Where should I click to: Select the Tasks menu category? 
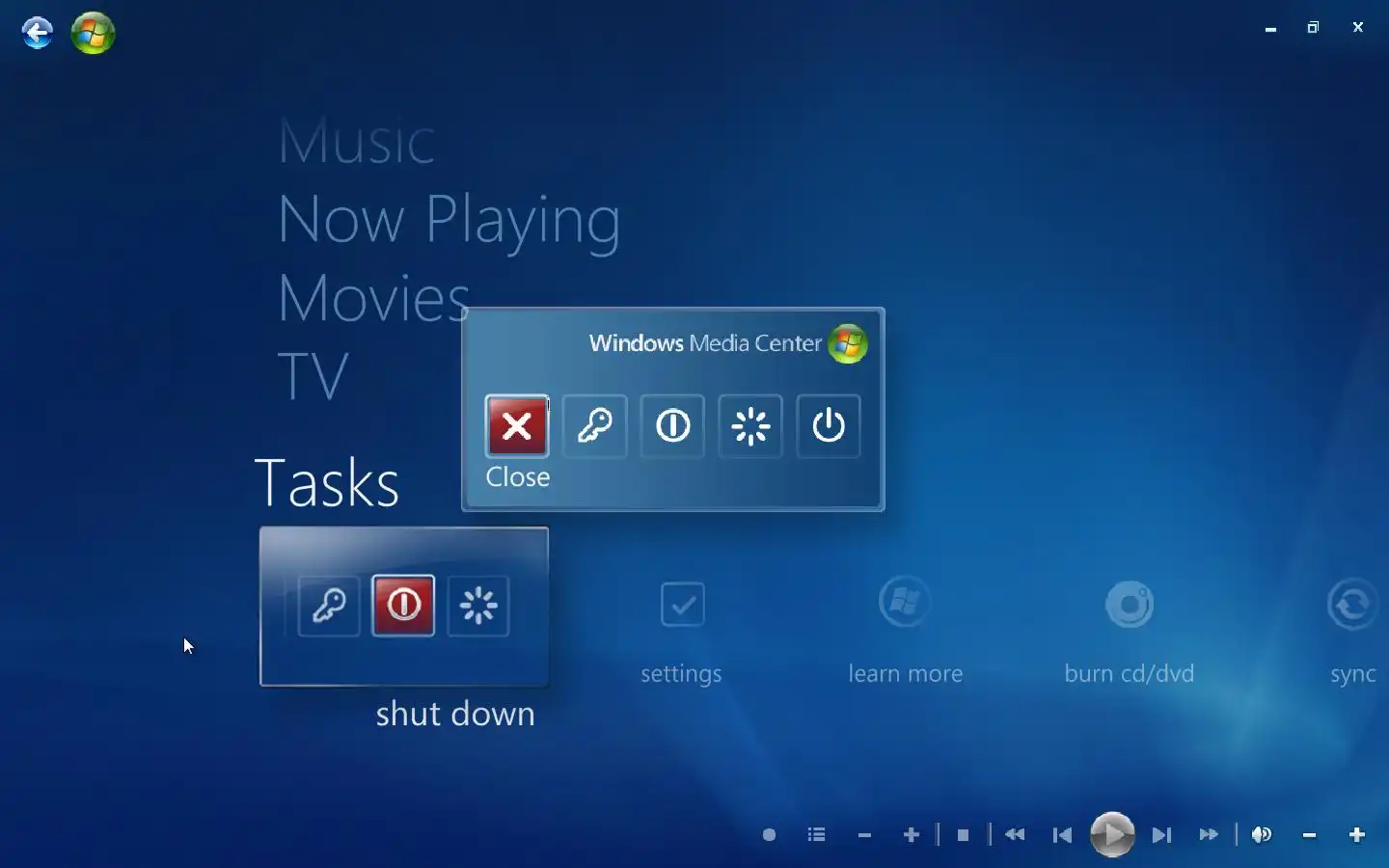pos(327,483)
